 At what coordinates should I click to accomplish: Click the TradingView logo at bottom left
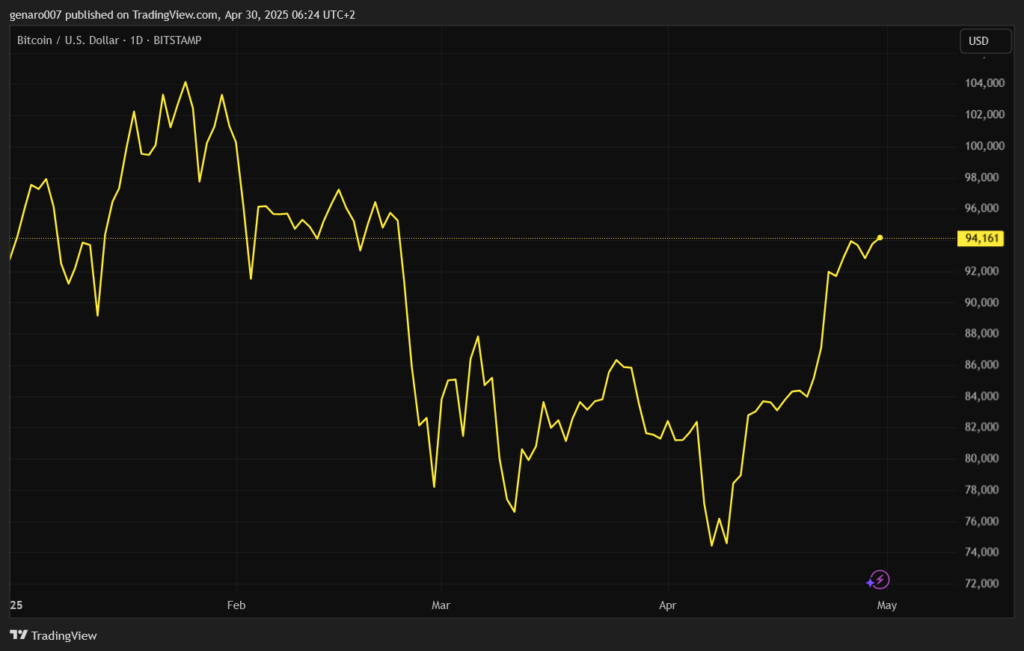coord(53,635)
